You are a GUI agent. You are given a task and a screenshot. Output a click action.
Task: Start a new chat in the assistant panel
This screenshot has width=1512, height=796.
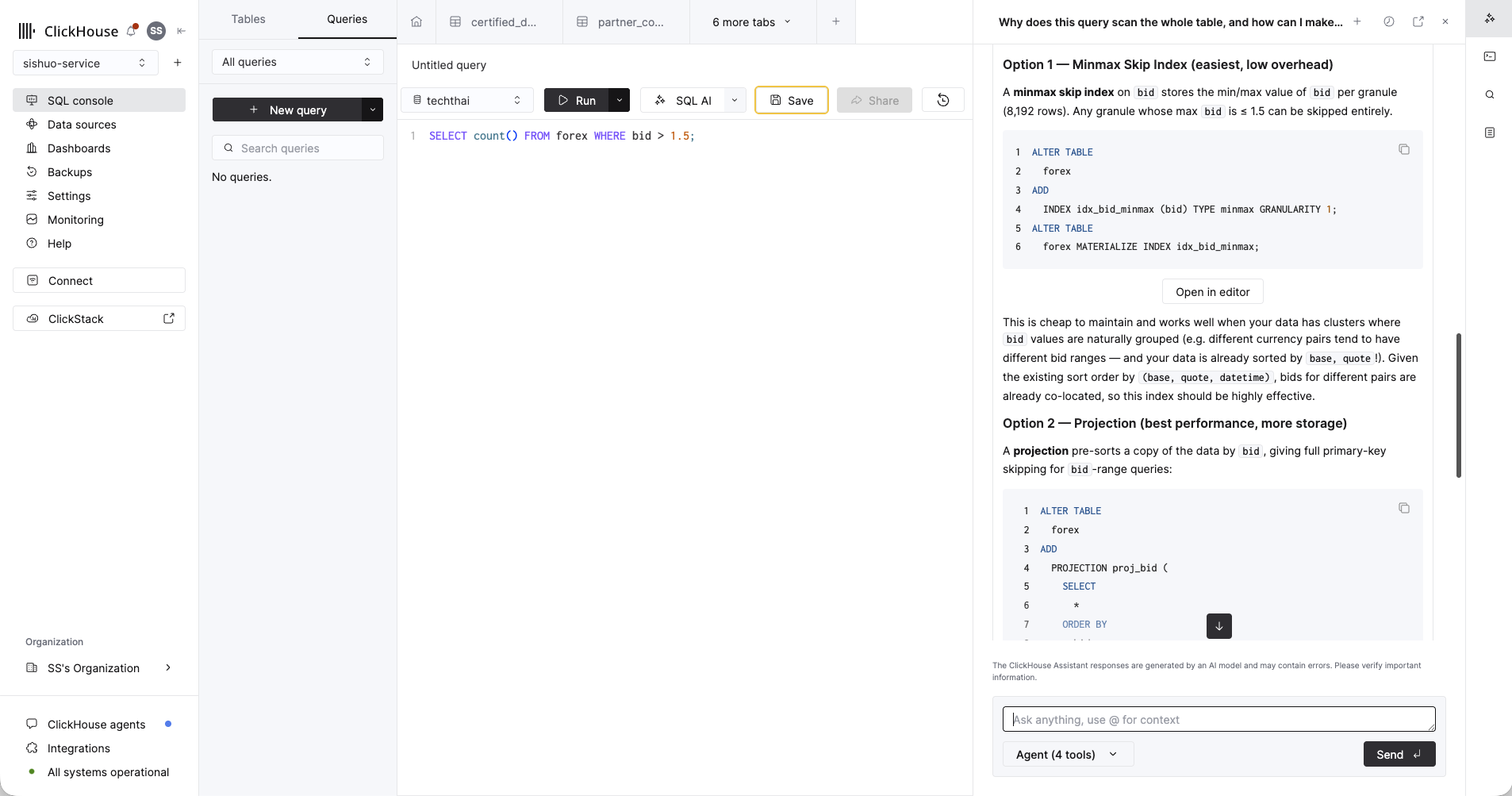coord(1357,21)
